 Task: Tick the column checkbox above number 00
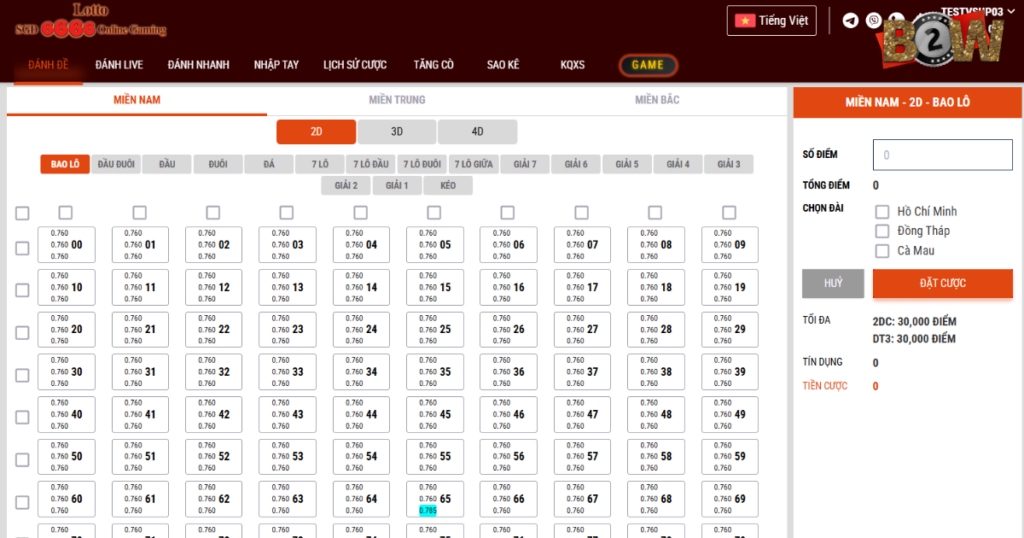65,213
